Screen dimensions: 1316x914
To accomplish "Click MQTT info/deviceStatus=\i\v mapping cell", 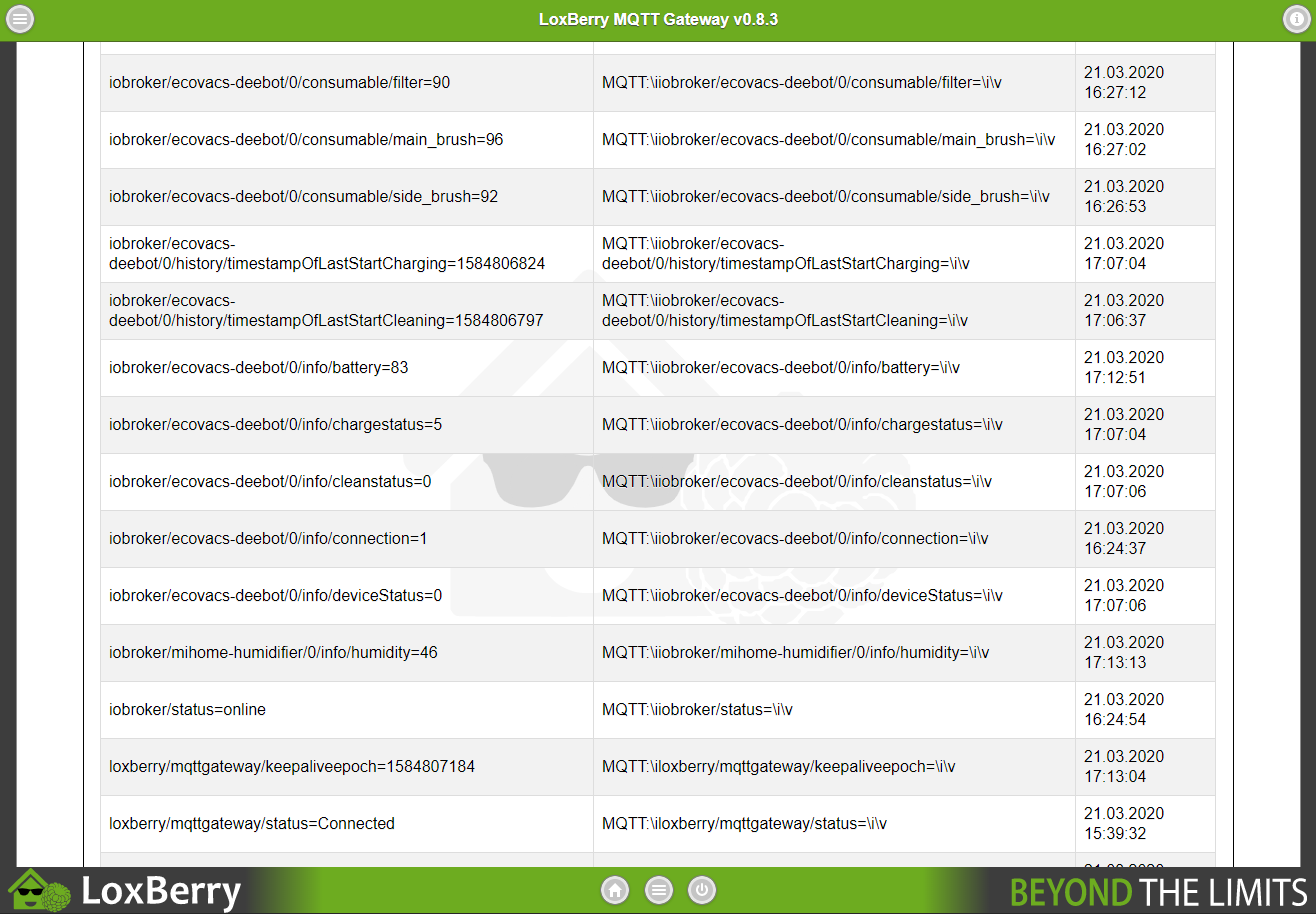I will click(834, 596).
